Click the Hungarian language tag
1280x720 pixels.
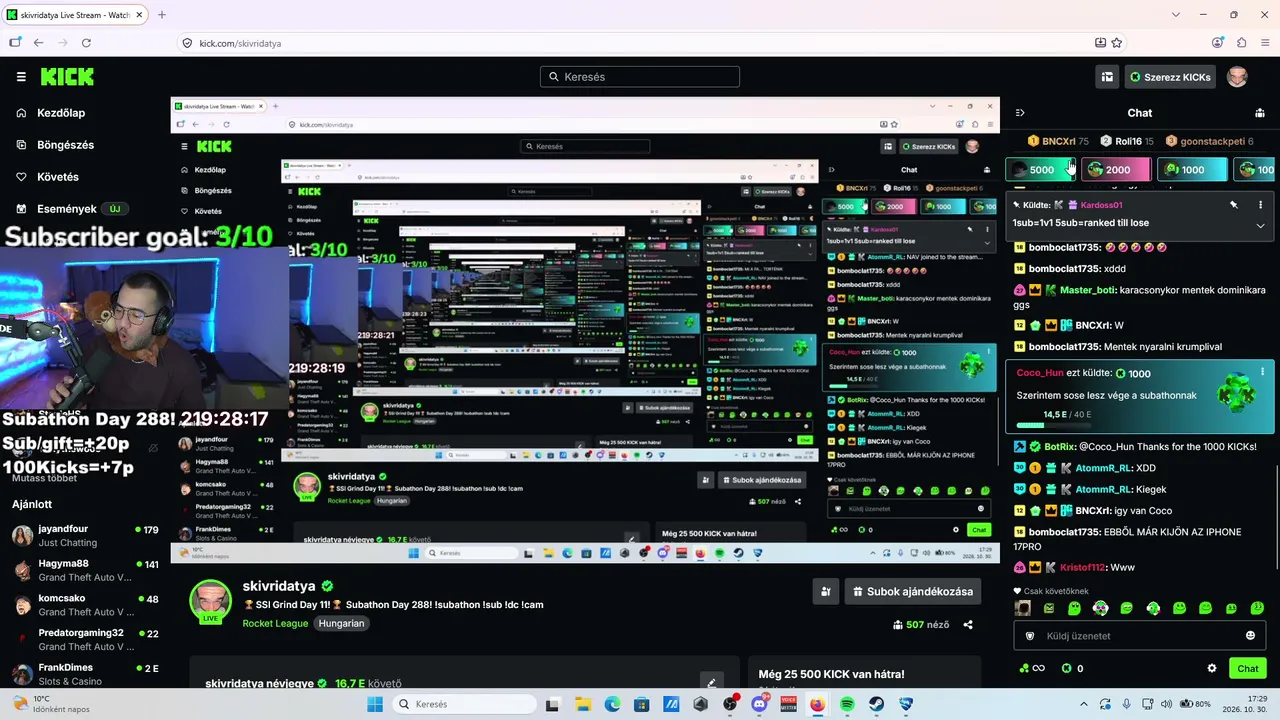click(341, 623)
